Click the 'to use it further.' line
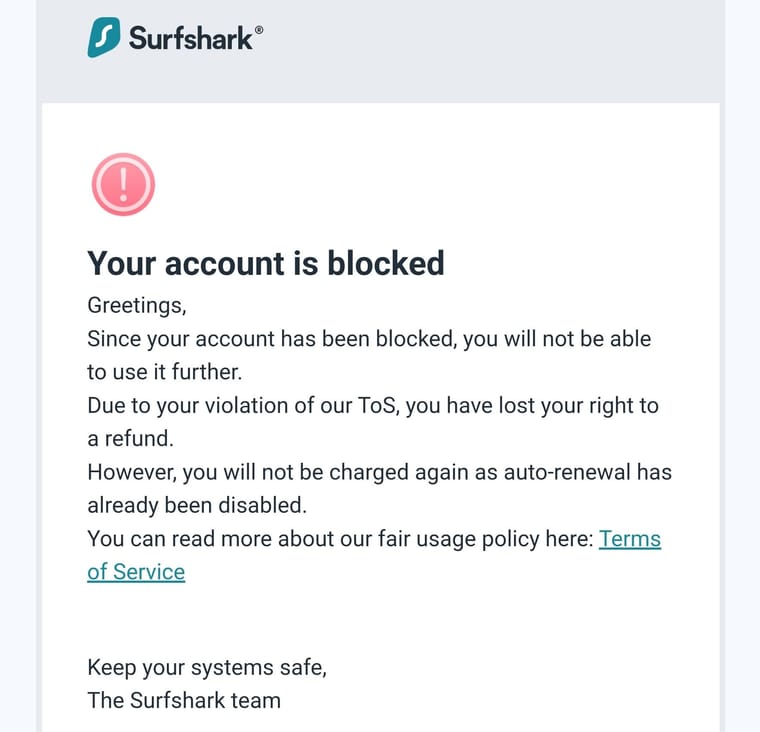Image resolution: width=760 pixels, height=732 pixels. tap(164, 372)
